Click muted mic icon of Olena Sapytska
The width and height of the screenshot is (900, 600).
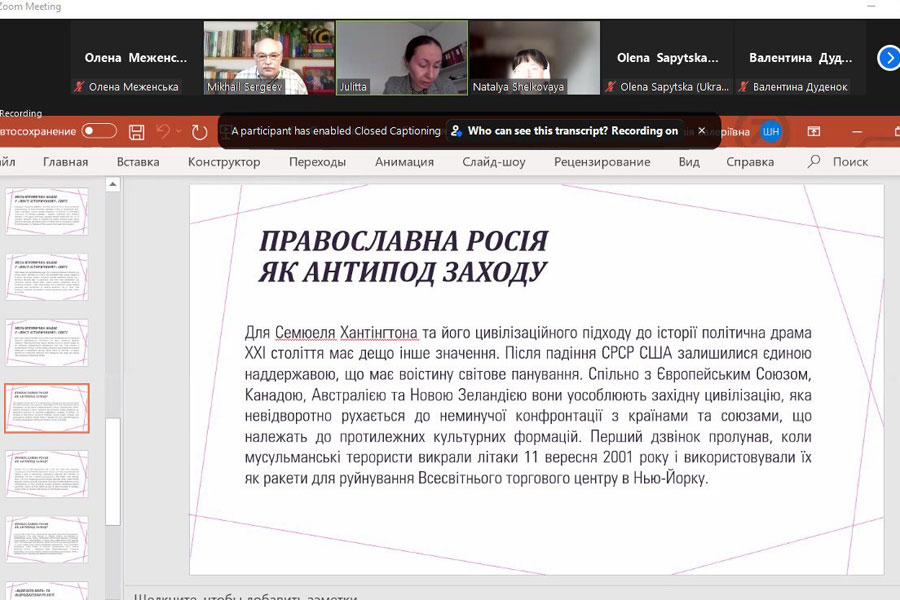click(611, 87)
